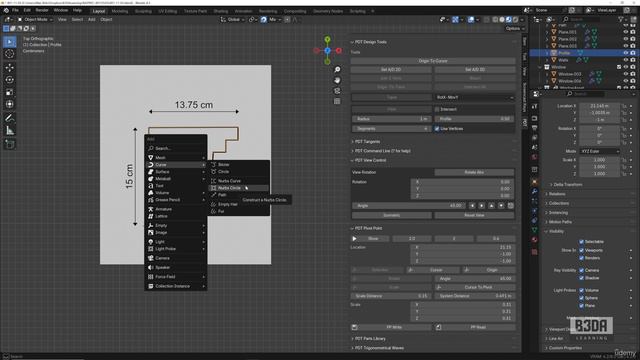Click the PP Read button

tap(474, 327)
